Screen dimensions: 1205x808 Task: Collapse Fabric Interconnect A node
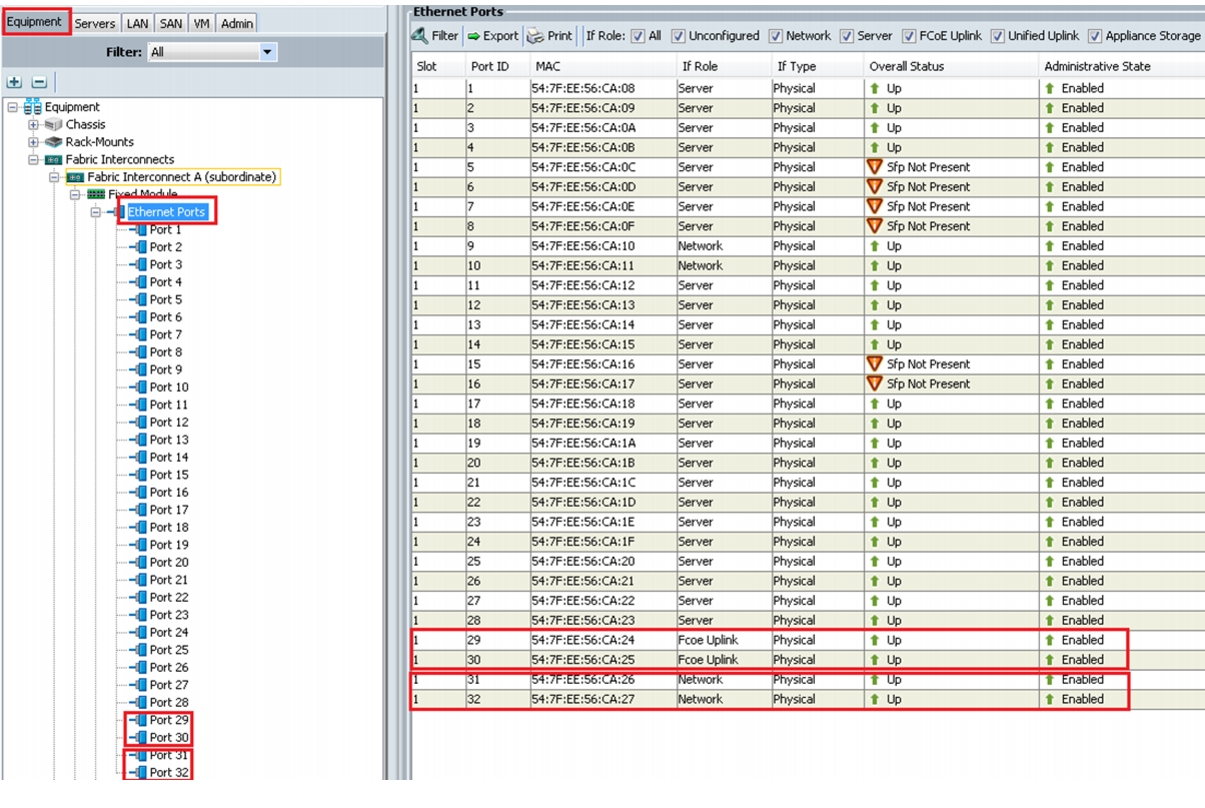tap(55, 177)
